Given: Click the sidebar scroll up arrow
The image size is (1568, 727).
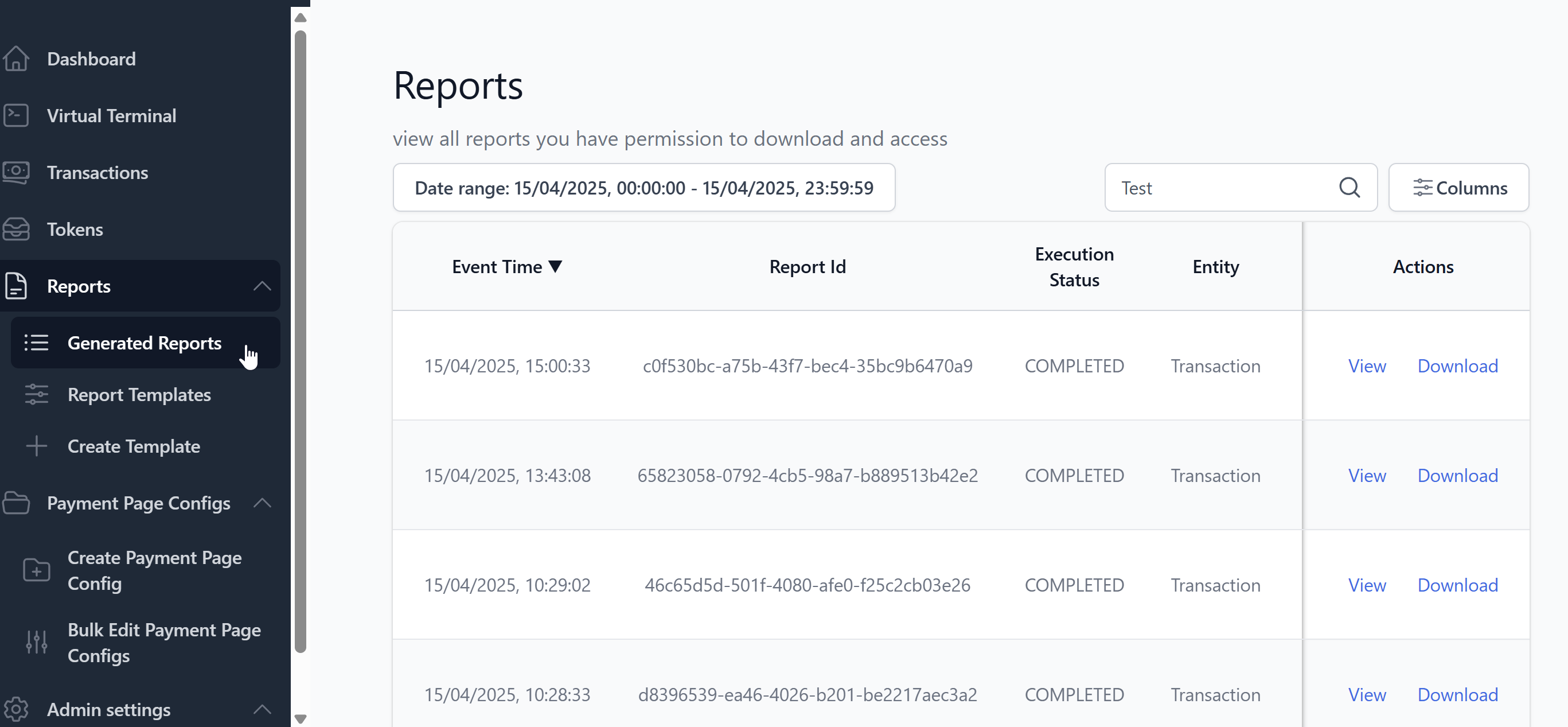Looking at the screenshot, I should coord(300,17).
